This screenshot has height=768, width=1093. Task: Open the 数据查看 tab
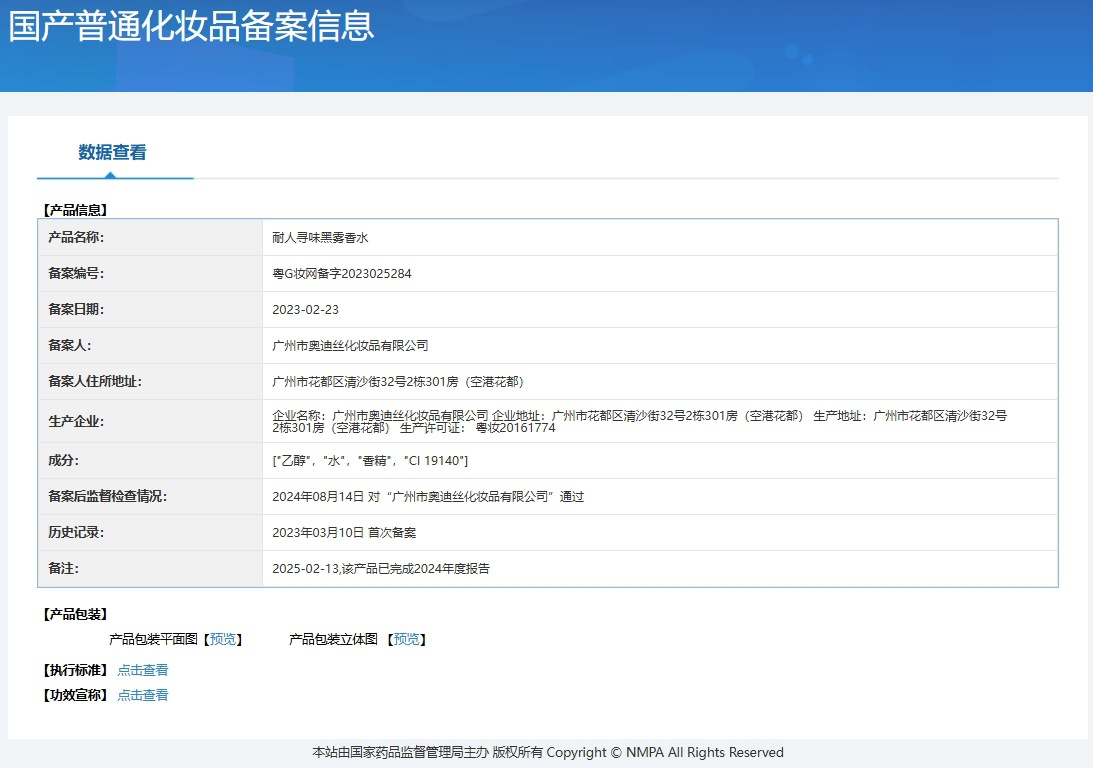point(112,152)
